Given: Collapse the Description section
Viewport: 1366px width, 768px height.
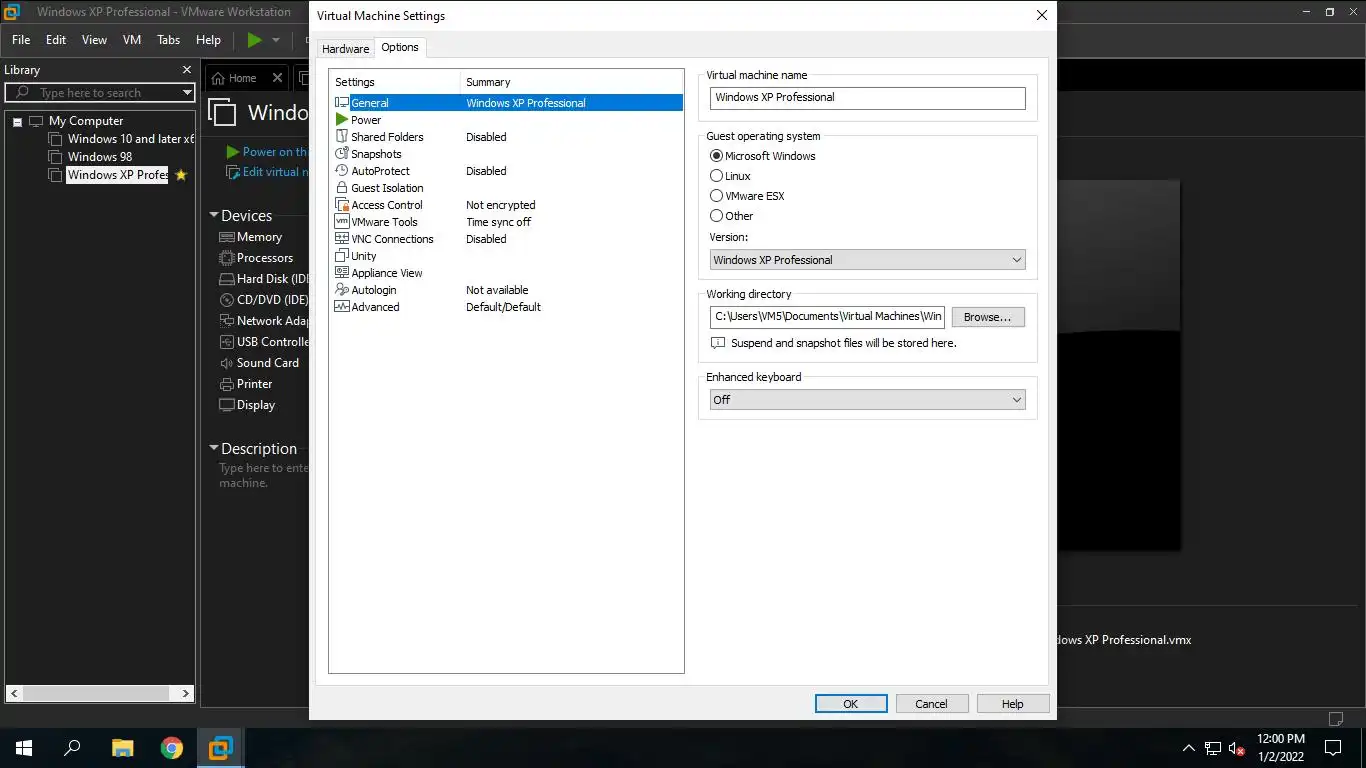Looking at the screenshot, I should coord(214,448).
